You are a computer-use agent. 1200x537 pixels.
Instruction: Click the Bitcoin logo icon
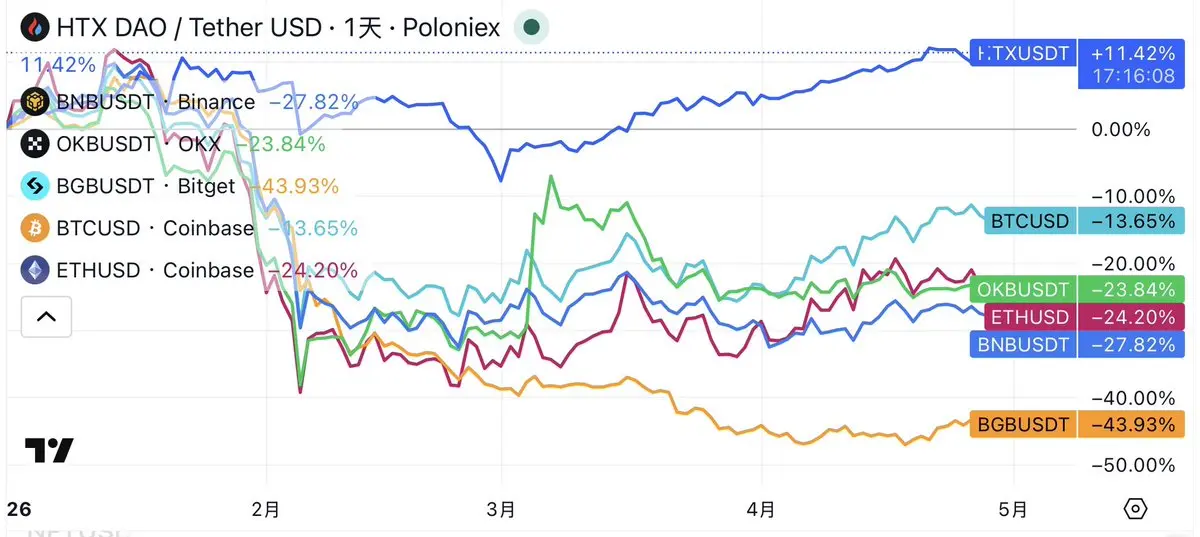pyautogui.click(x=36, y=229)
